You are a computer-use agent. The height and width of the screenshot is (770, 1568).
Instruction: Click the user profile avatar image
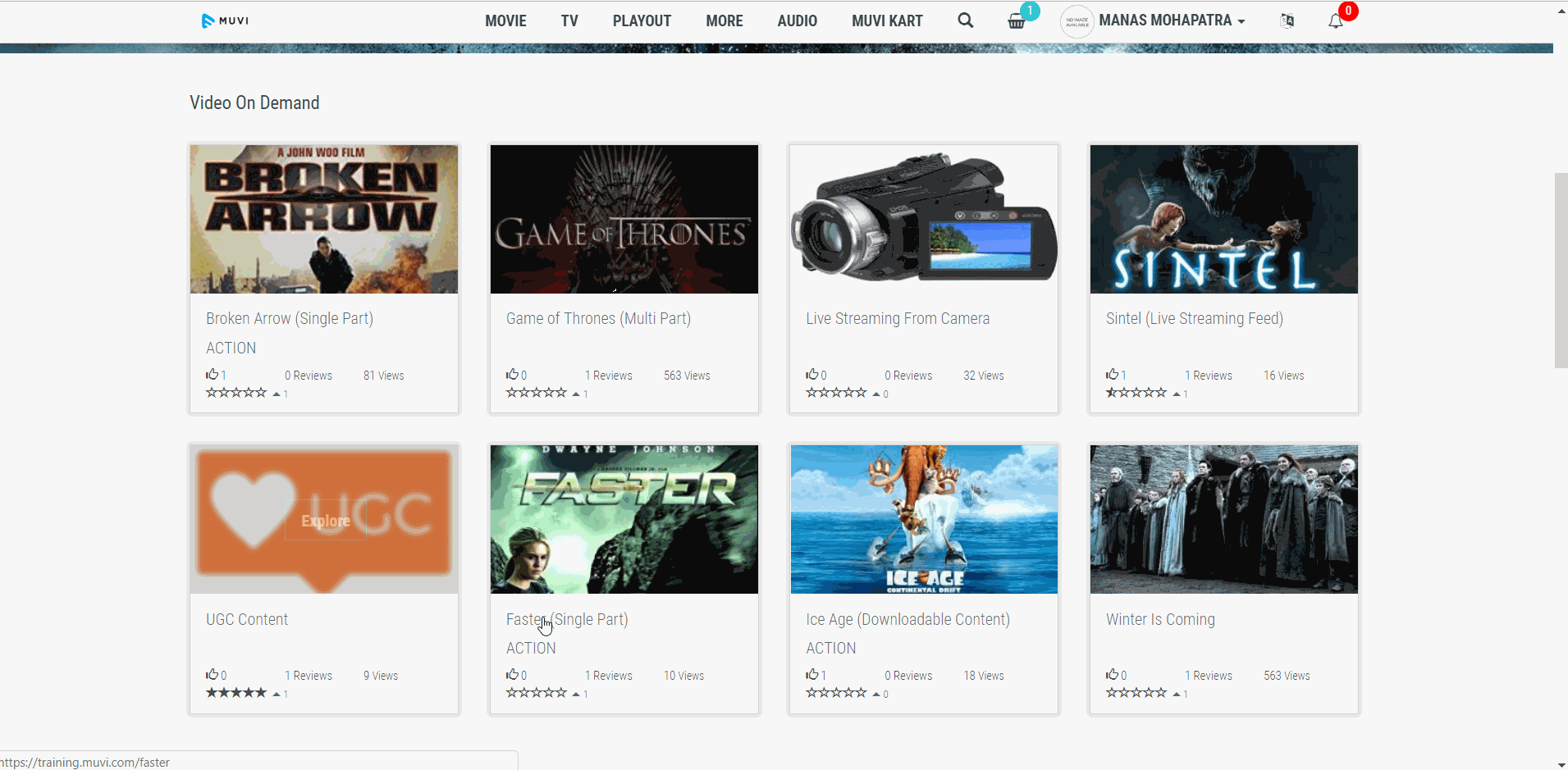pyautogui.click(x=1077, y=21)
